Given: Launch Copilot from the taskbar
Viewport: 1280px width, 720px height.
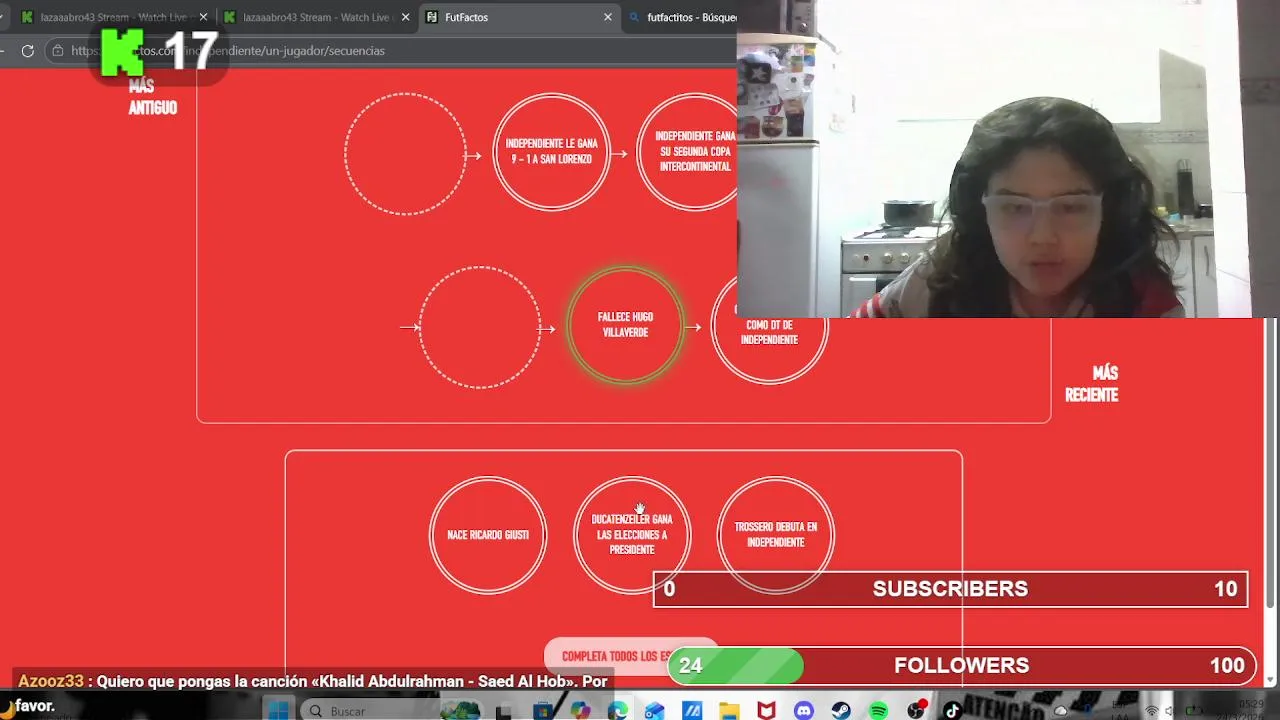Looking at the screenshot, I should (x=580, y=711).
